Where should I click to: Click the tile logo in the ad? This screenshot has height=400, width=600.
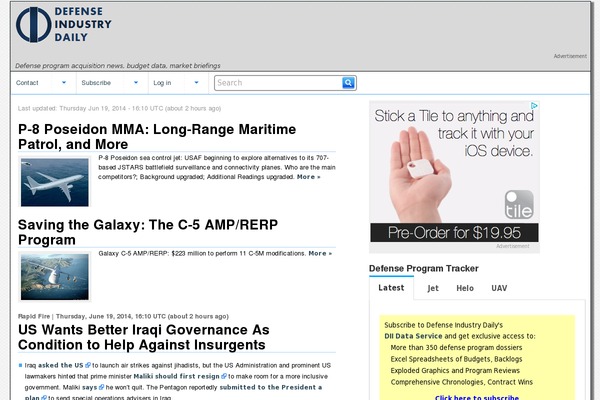[519, 205]
